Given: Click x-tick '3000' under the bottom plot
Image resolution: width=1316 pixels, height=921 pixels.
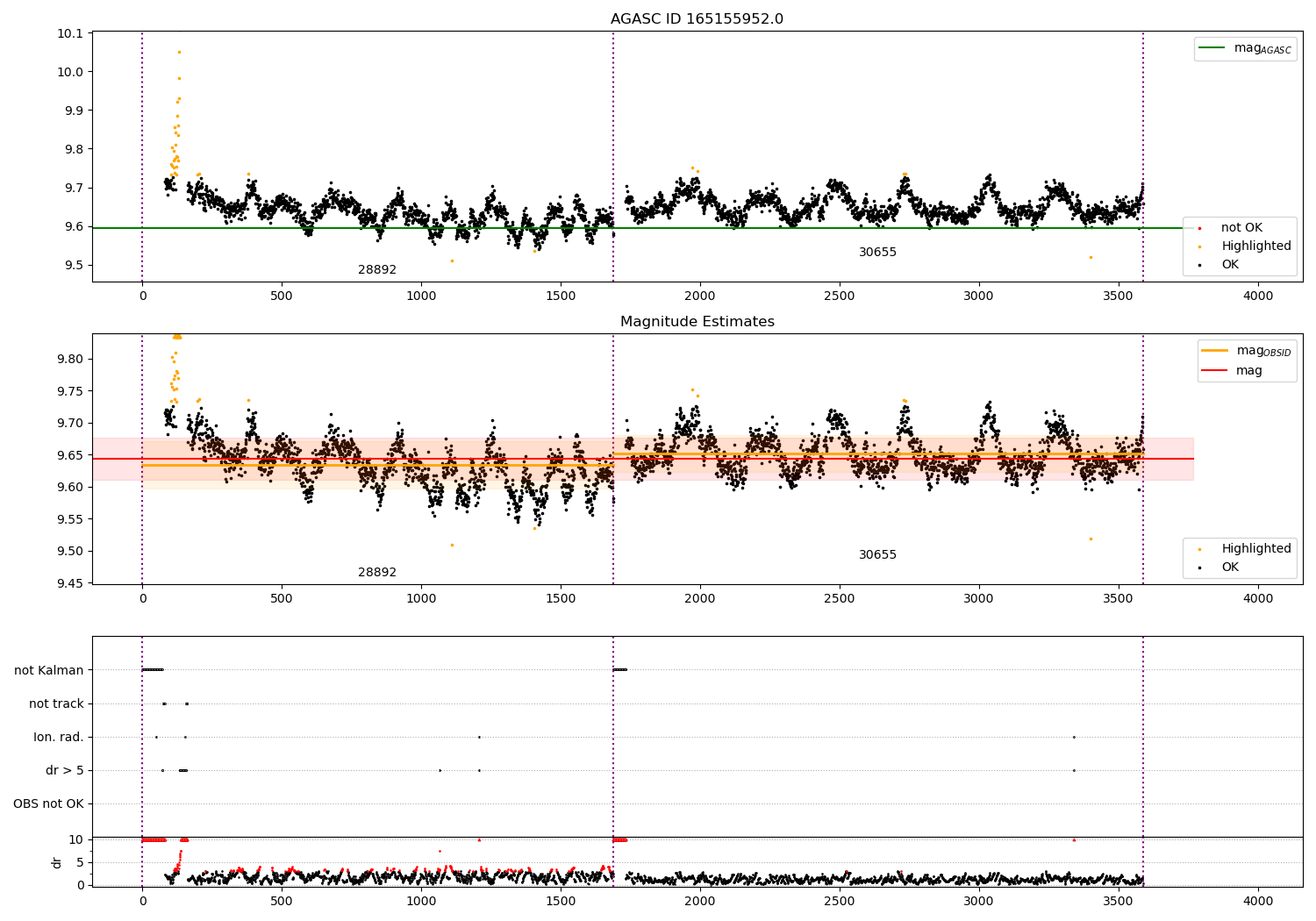Looking at the screenshot, I should [x=979, y=901].
